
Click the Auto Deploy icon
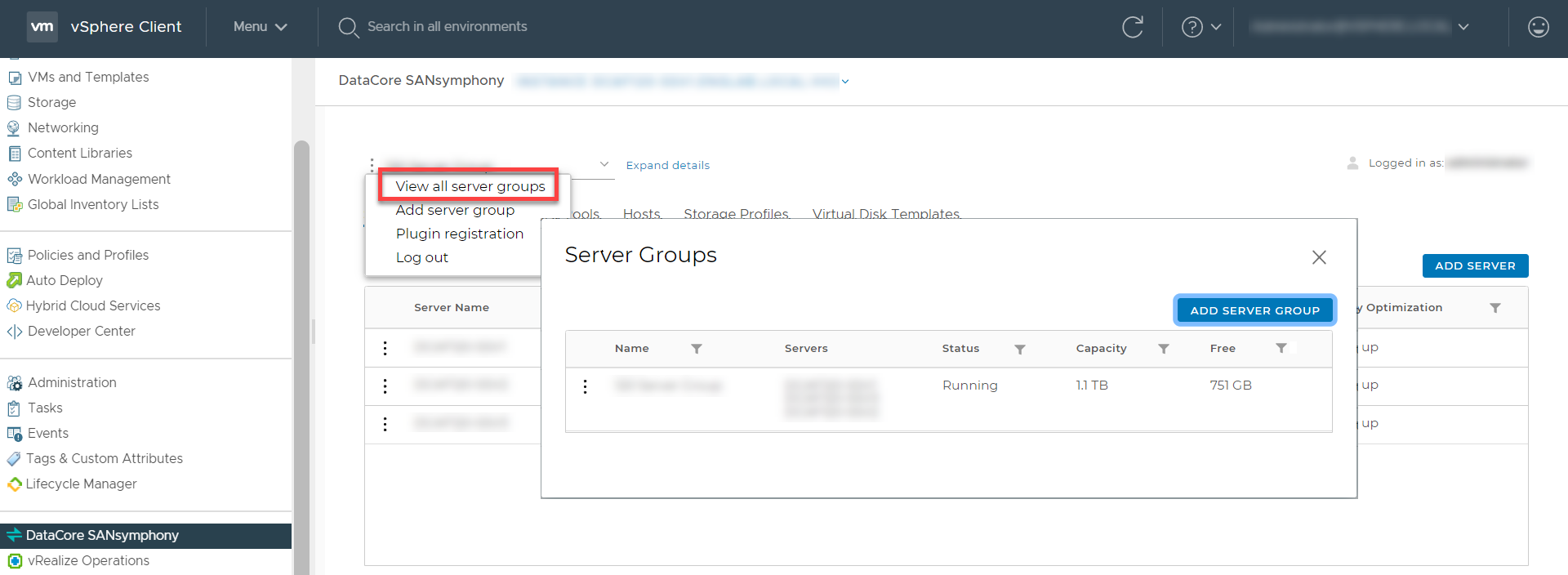pos(14,280)
